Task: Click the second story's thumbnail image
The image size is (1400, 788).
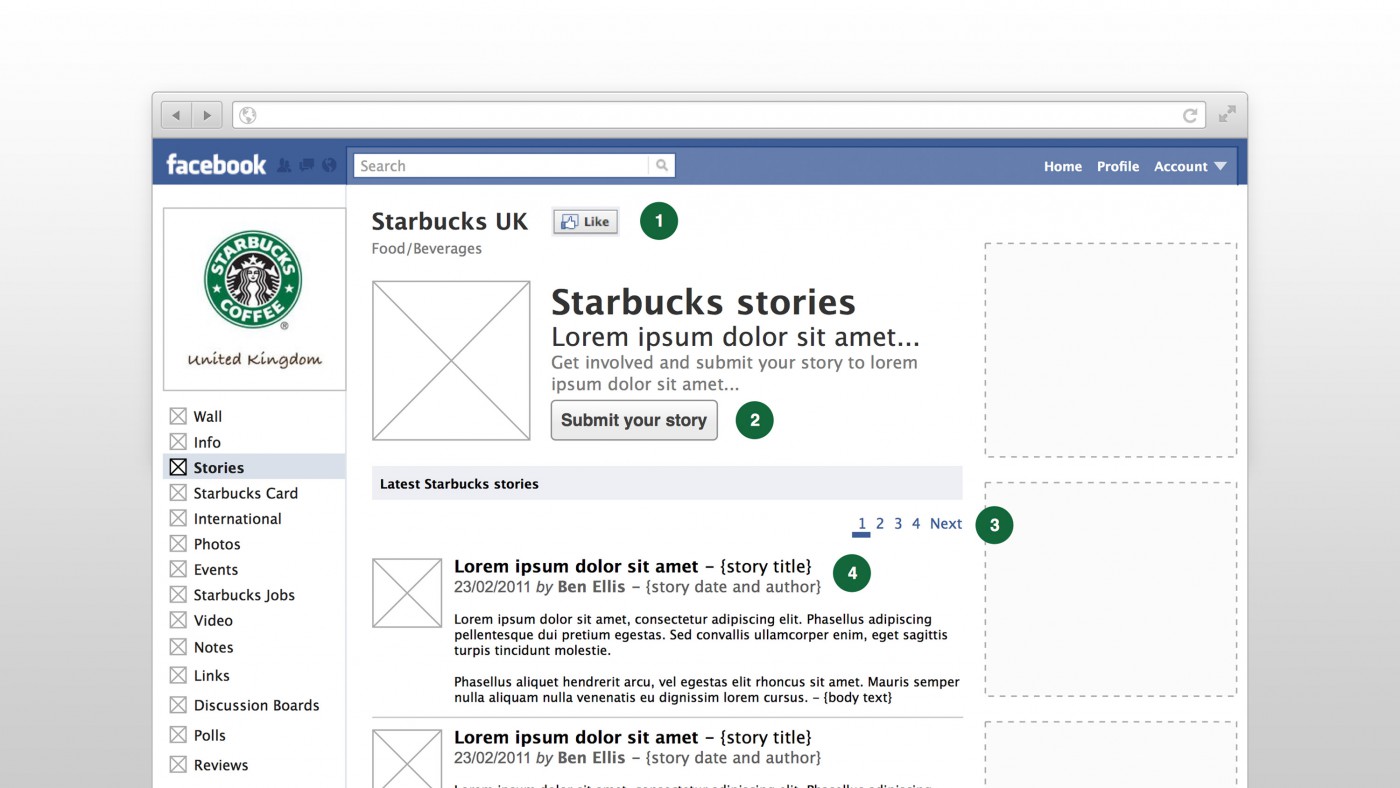Action: (407, 758)
